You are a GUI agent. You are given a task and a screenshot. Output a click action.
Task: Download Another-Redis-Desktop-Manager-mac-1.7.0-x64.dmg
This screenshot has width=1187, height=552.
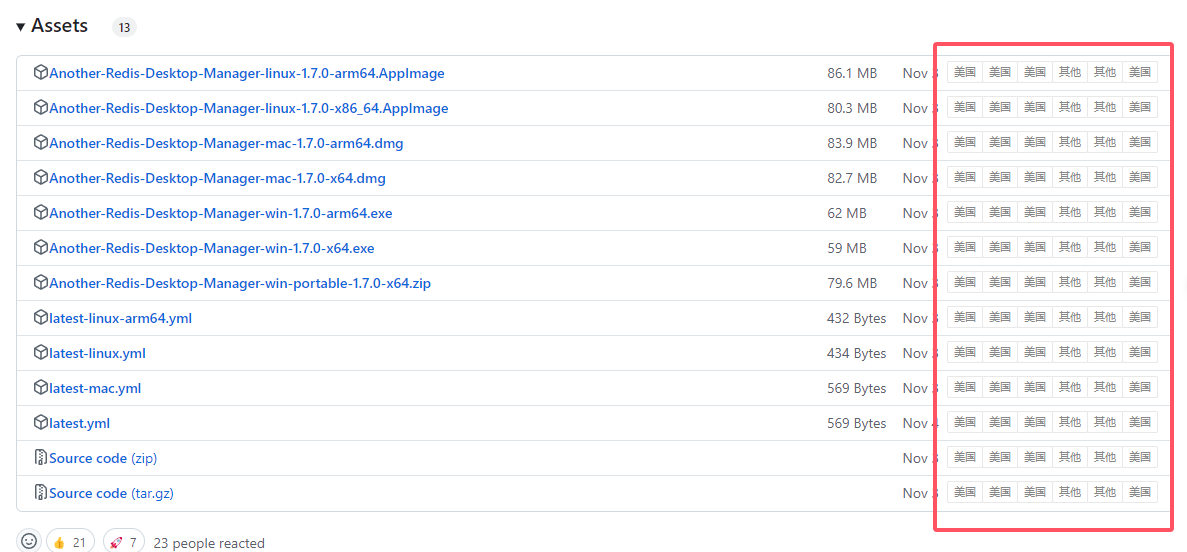(217, 179)
